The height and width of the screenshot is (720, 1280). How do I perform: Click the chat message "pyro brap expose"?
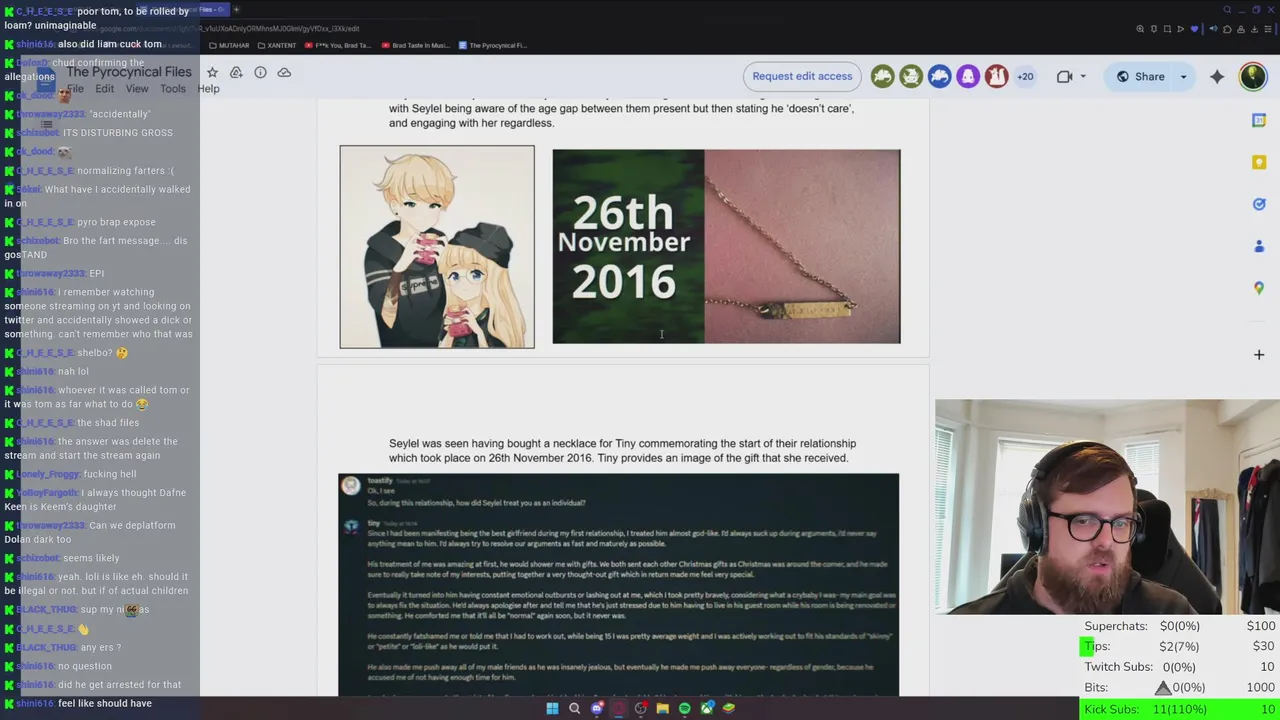[x=116, y=222]
